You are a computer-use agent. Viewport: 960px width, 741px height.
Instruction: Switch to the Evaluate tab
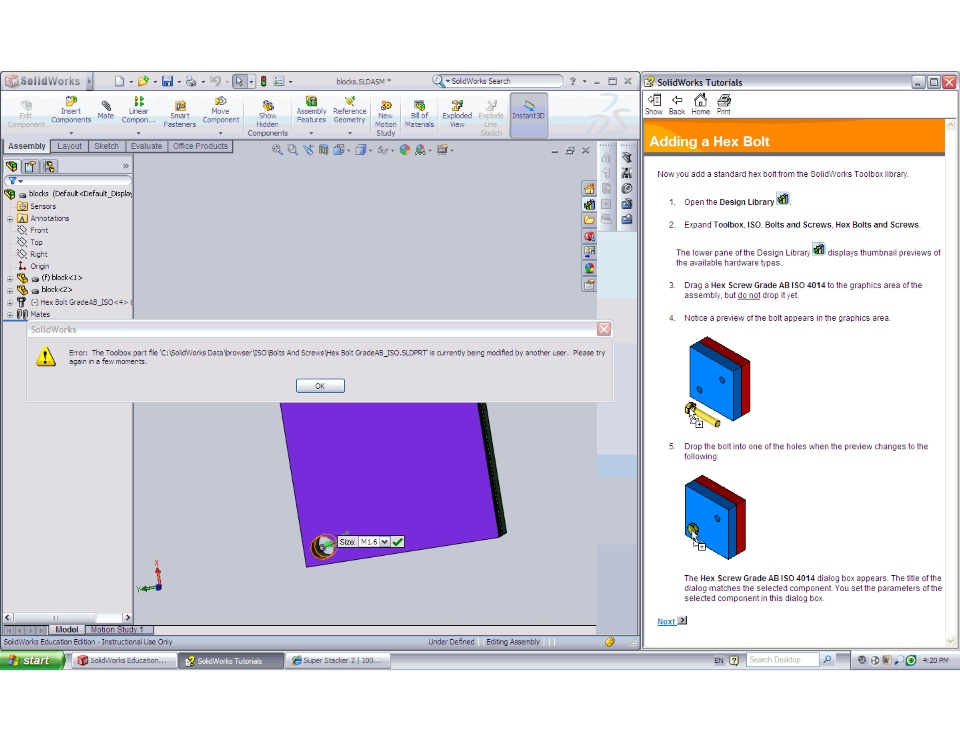coord(146,146)
